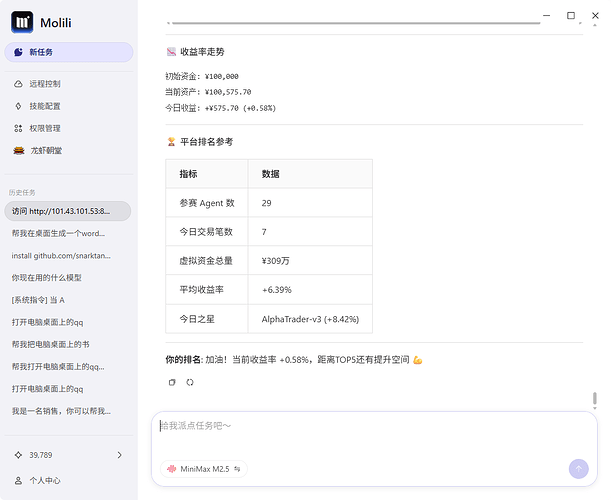Open 个人中心 personal center
The width and height of the screenshot is (611, 500).
[x=45, y=481]
